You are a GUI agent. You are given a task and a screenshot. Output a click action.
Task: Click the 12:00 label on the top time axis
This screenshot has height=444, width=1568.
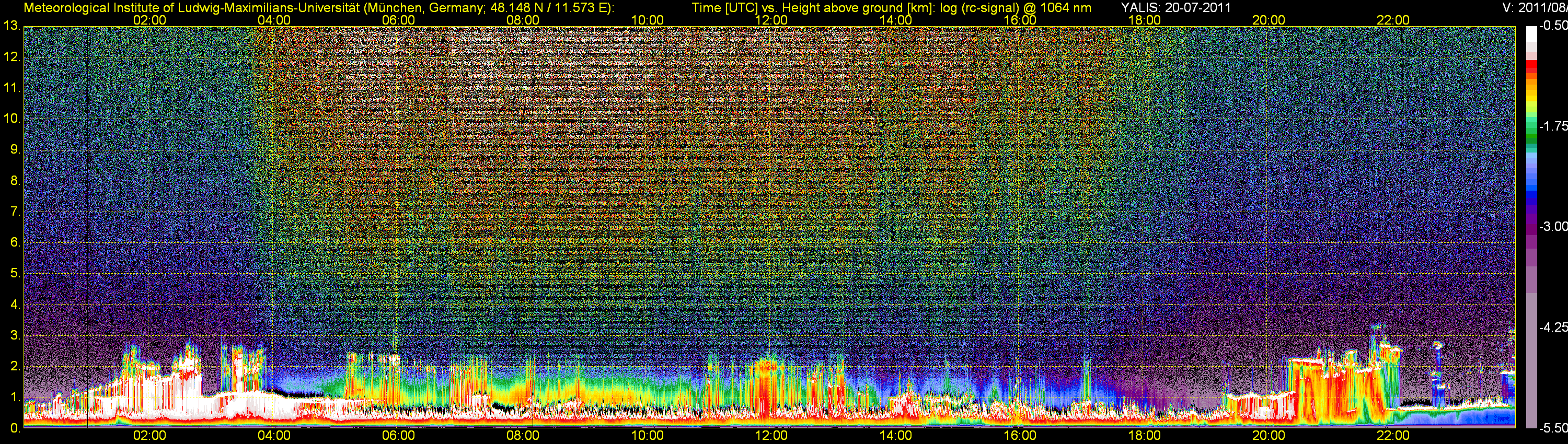pyautogui.click(x=771, y=20)
